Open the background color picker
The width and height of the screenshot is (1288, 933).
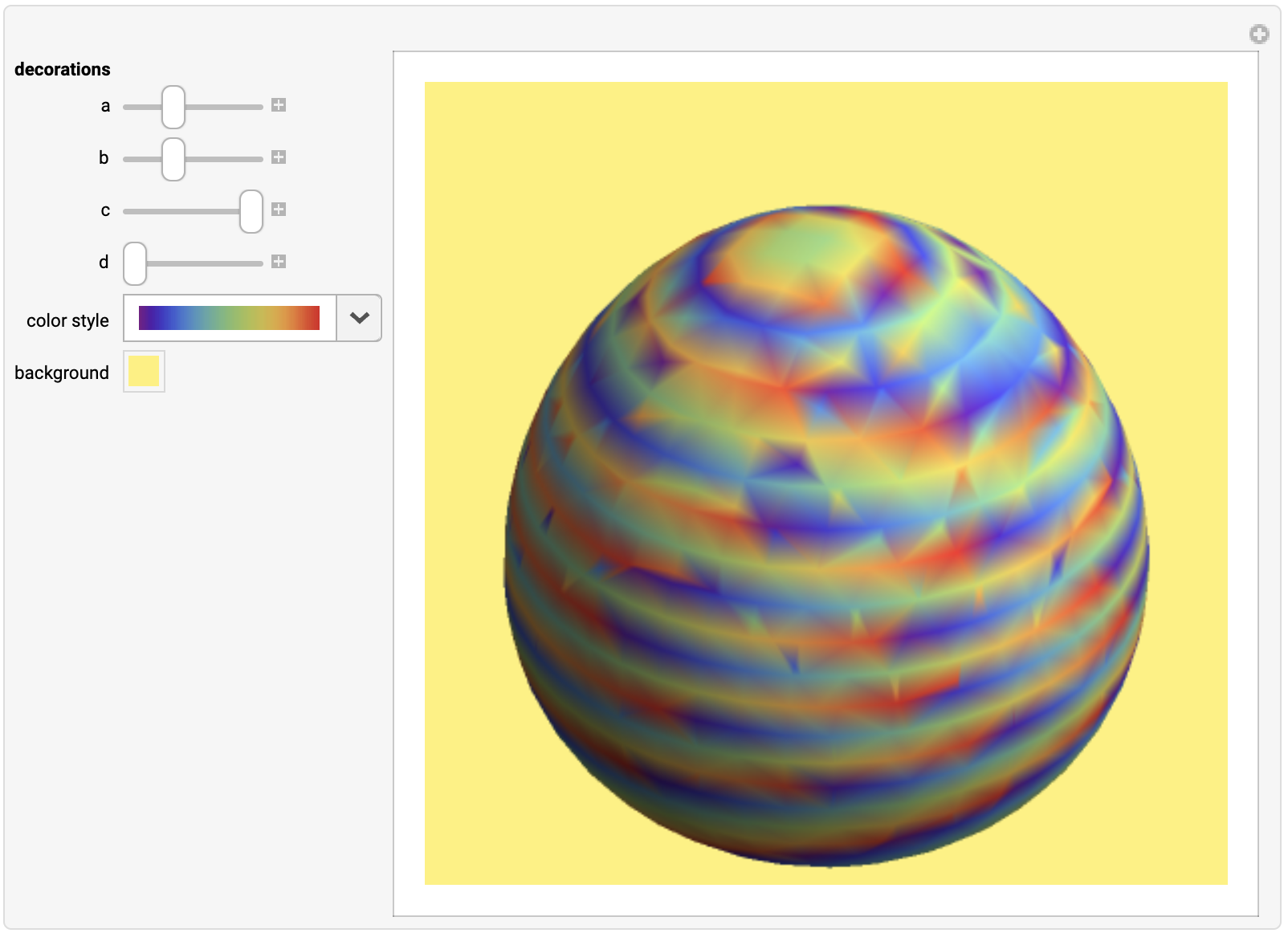pos(144,370)
